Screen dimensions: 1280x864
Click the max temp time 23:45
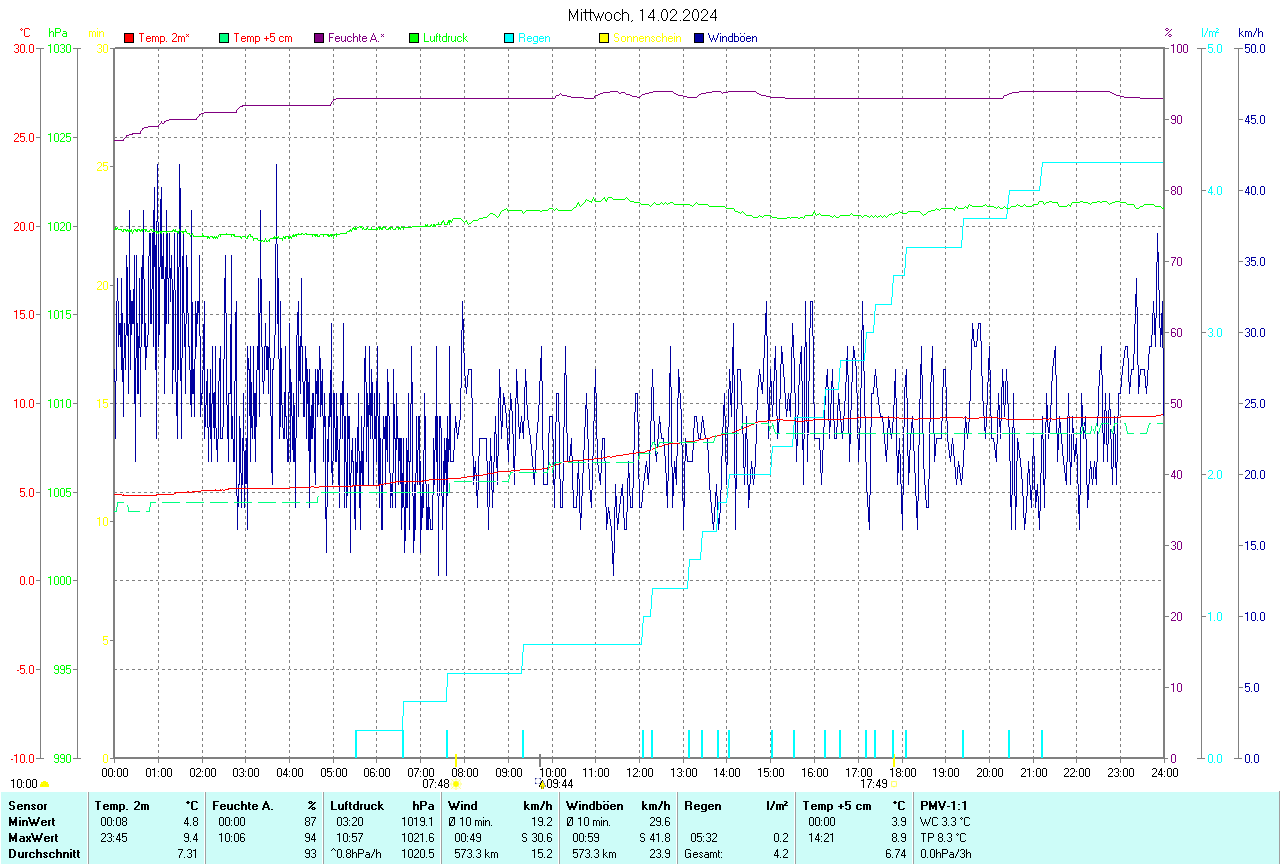click(114, 837)
